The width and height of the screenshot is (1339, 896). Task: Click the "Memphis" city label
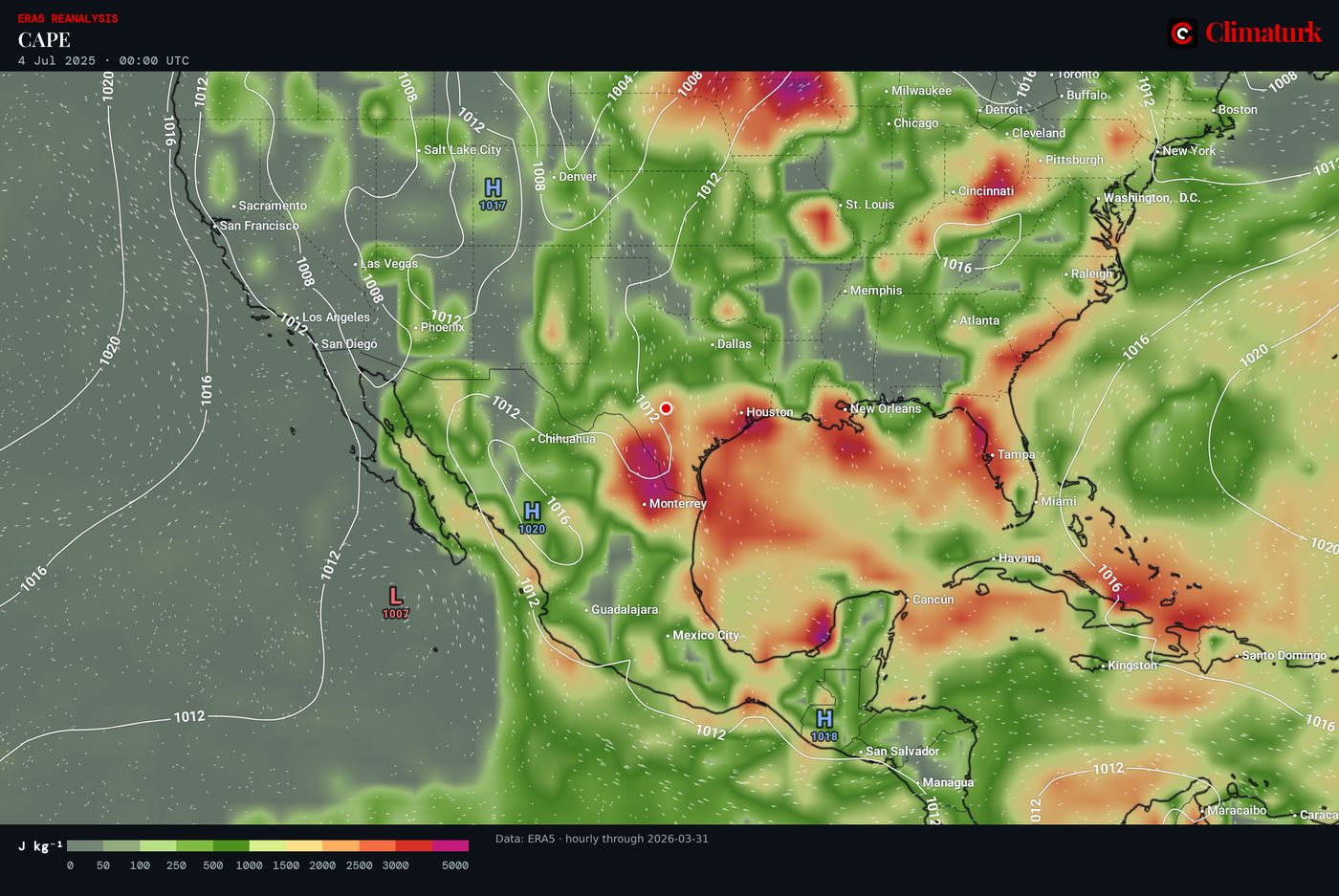(876, 291)
